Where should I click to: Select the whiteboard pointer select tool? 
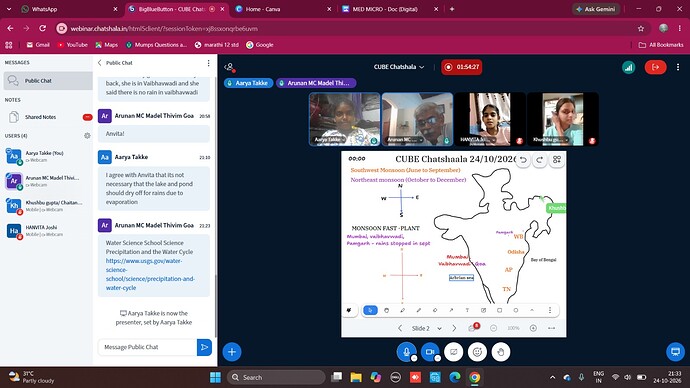click(x=370, y=310)
